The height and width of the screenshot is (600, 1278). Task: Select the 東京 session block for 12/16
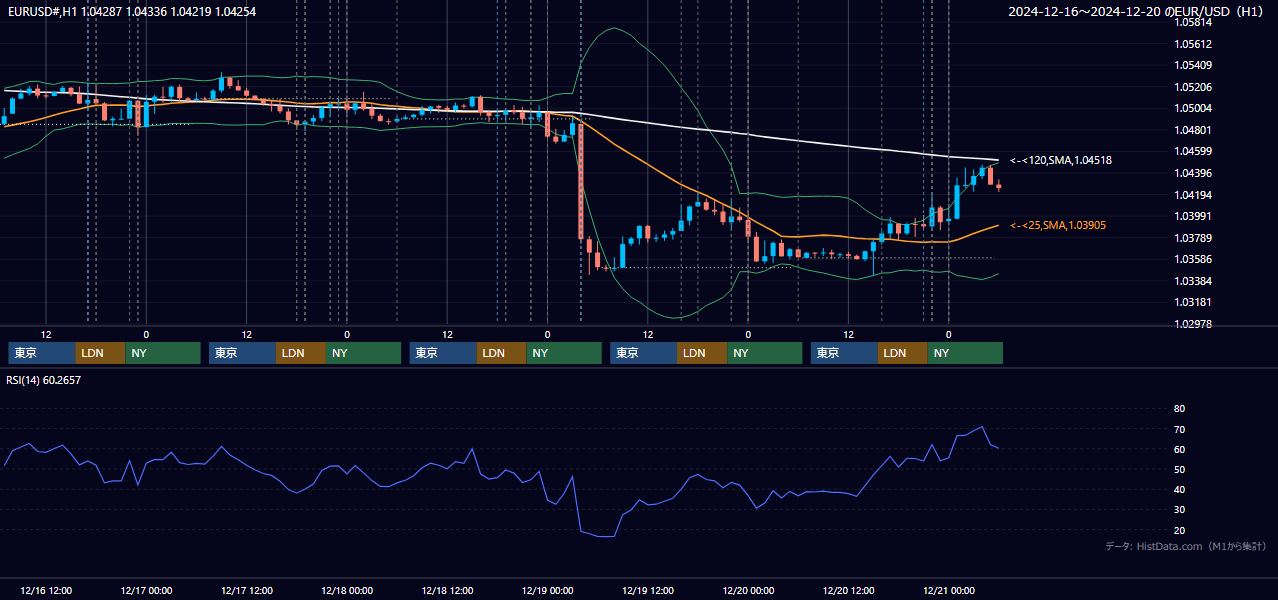(x=42, y=353)
